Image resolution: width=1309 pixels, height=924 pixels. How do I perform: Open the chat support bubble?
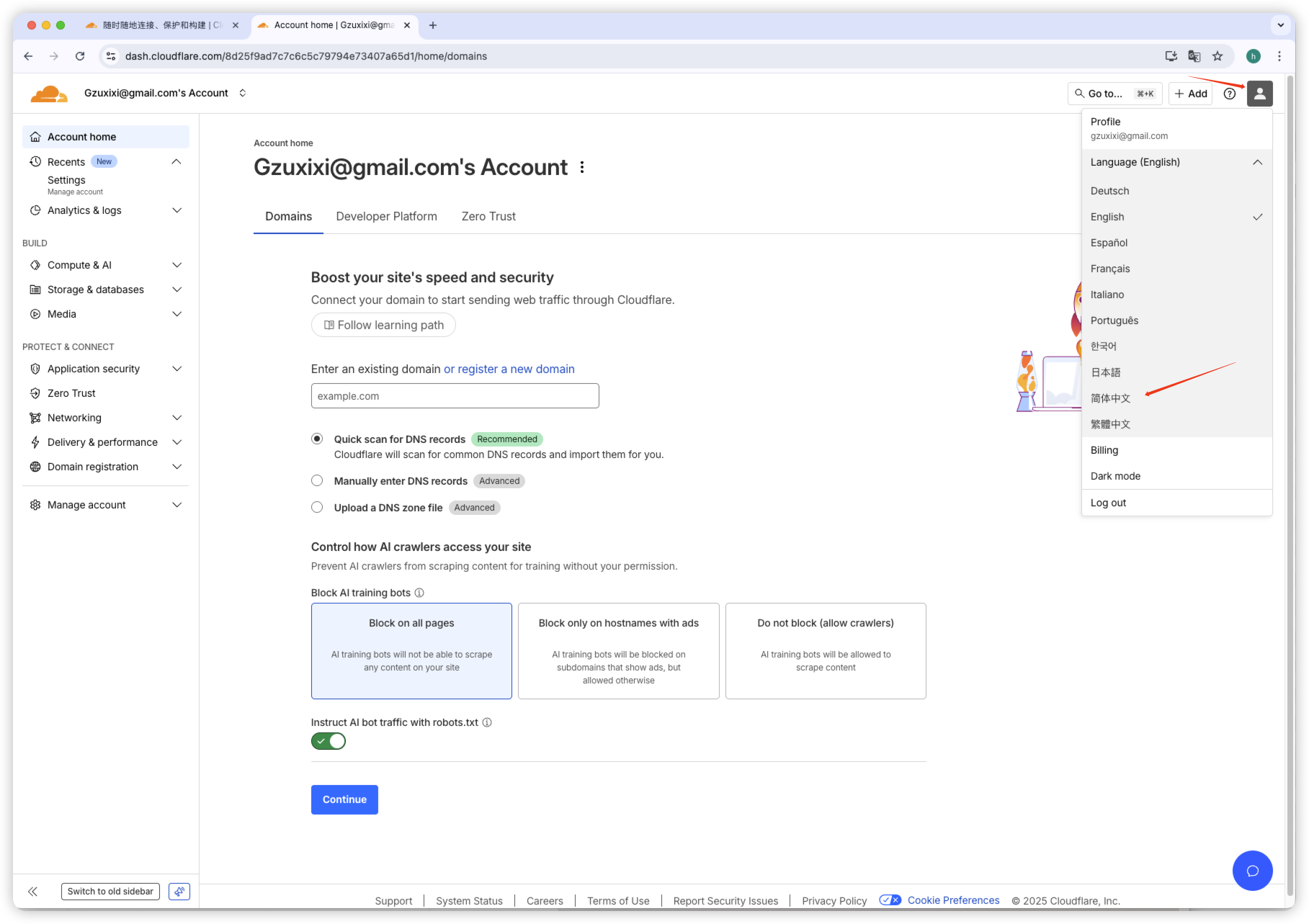click(x=1252, y=871)
